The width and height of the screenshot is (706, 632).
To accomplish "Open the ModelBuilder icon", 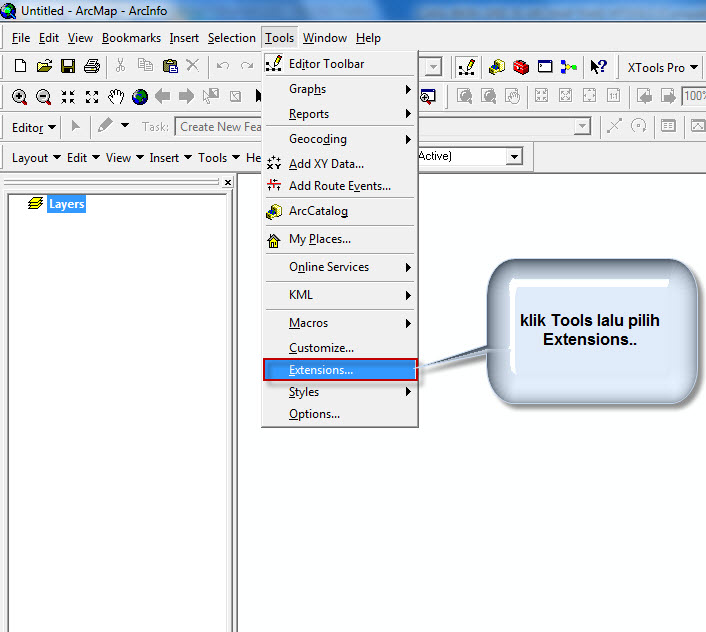I will 569,67.
